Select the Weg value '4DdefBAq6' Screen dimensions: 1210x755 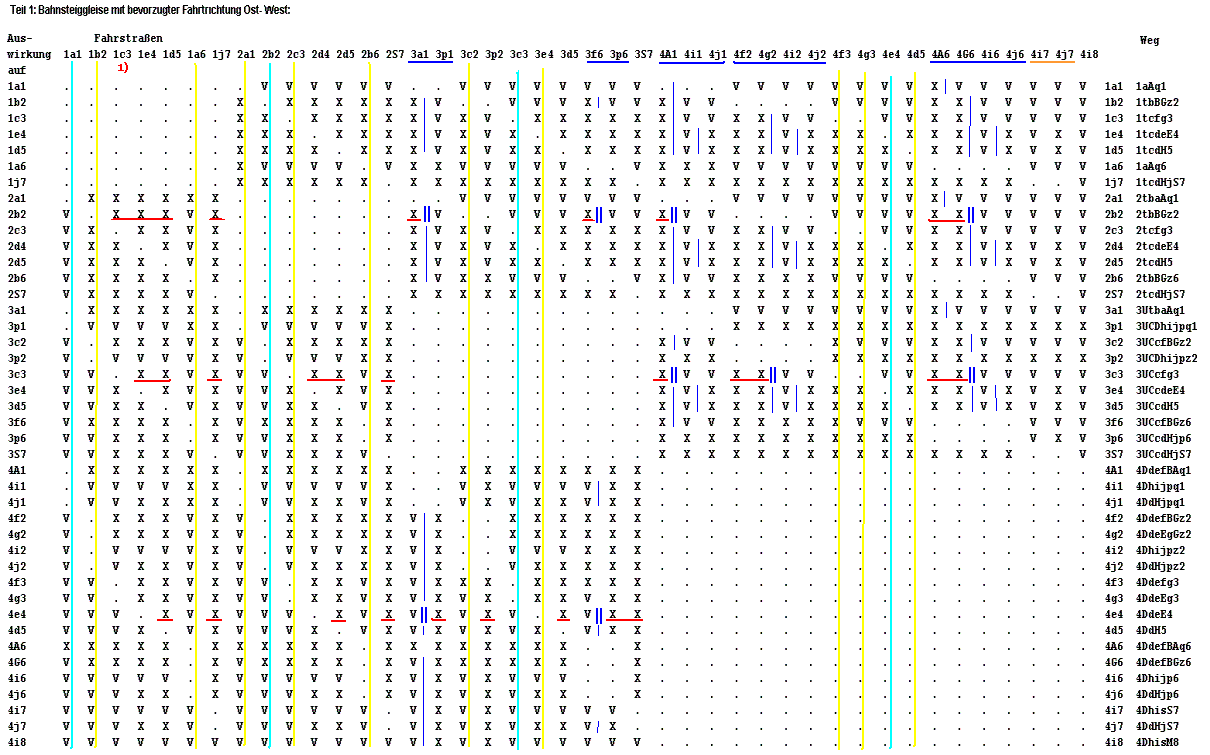point(1163,647)
